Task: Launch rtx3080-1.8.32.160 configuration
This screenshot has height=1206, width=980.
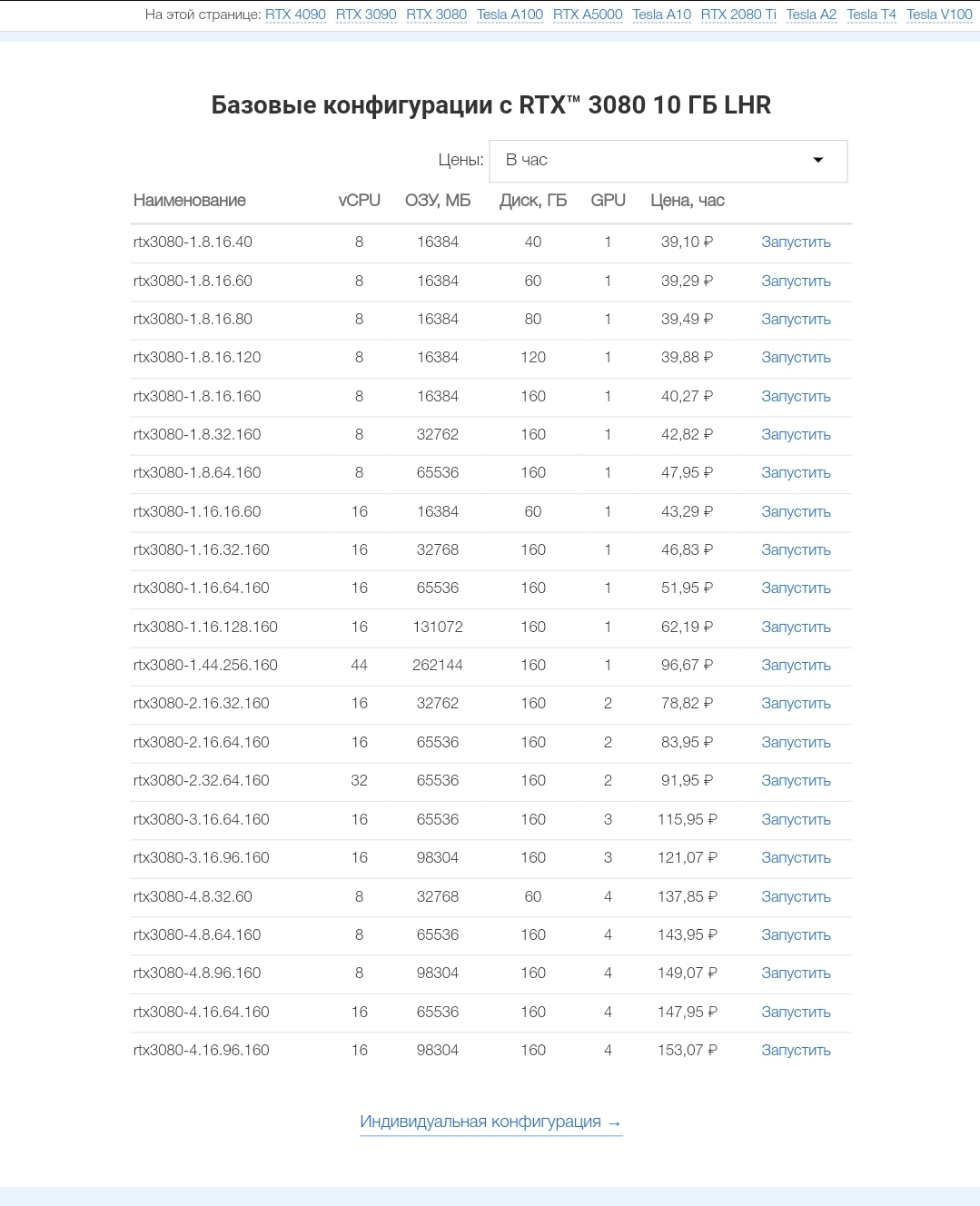Action: (796, 435)
